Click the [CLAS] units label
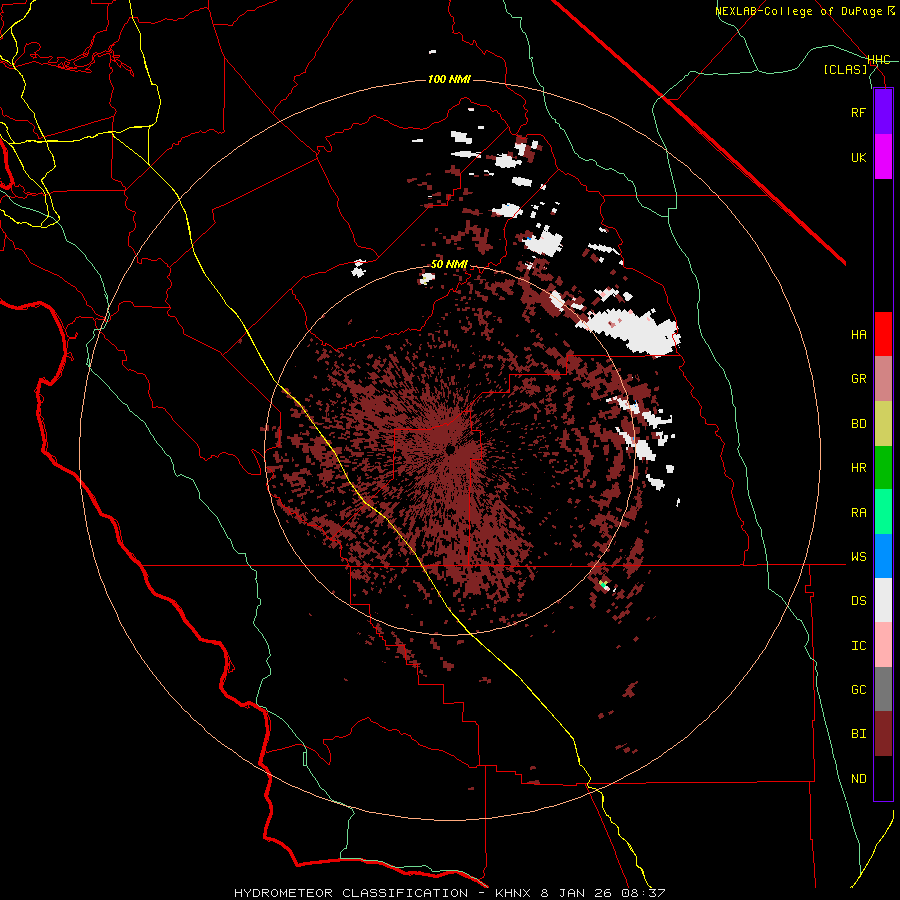Viewport: 900px width, 900px height. click(845, 69)
